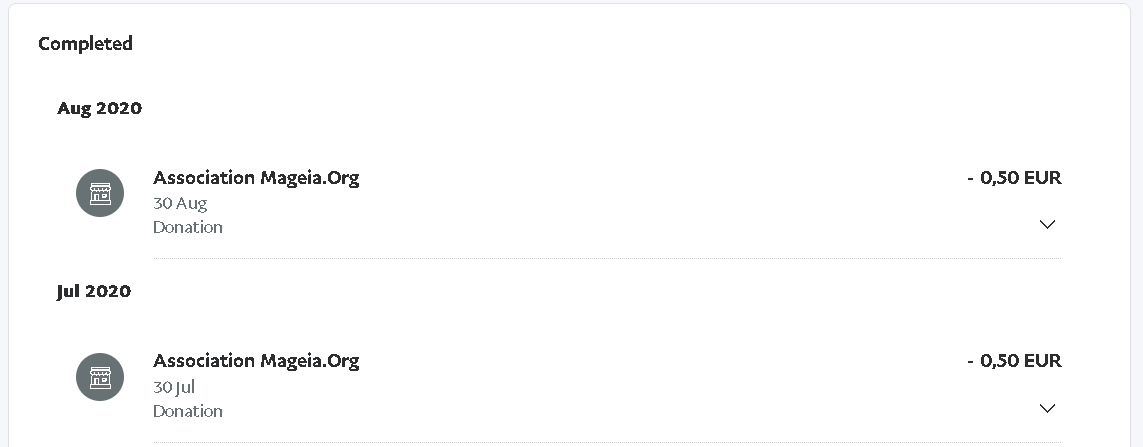Viewport: 1143px width, 447px height.
Task: Click the store icon beside 30 Jul donation
Action: click(x=100, y=377)
